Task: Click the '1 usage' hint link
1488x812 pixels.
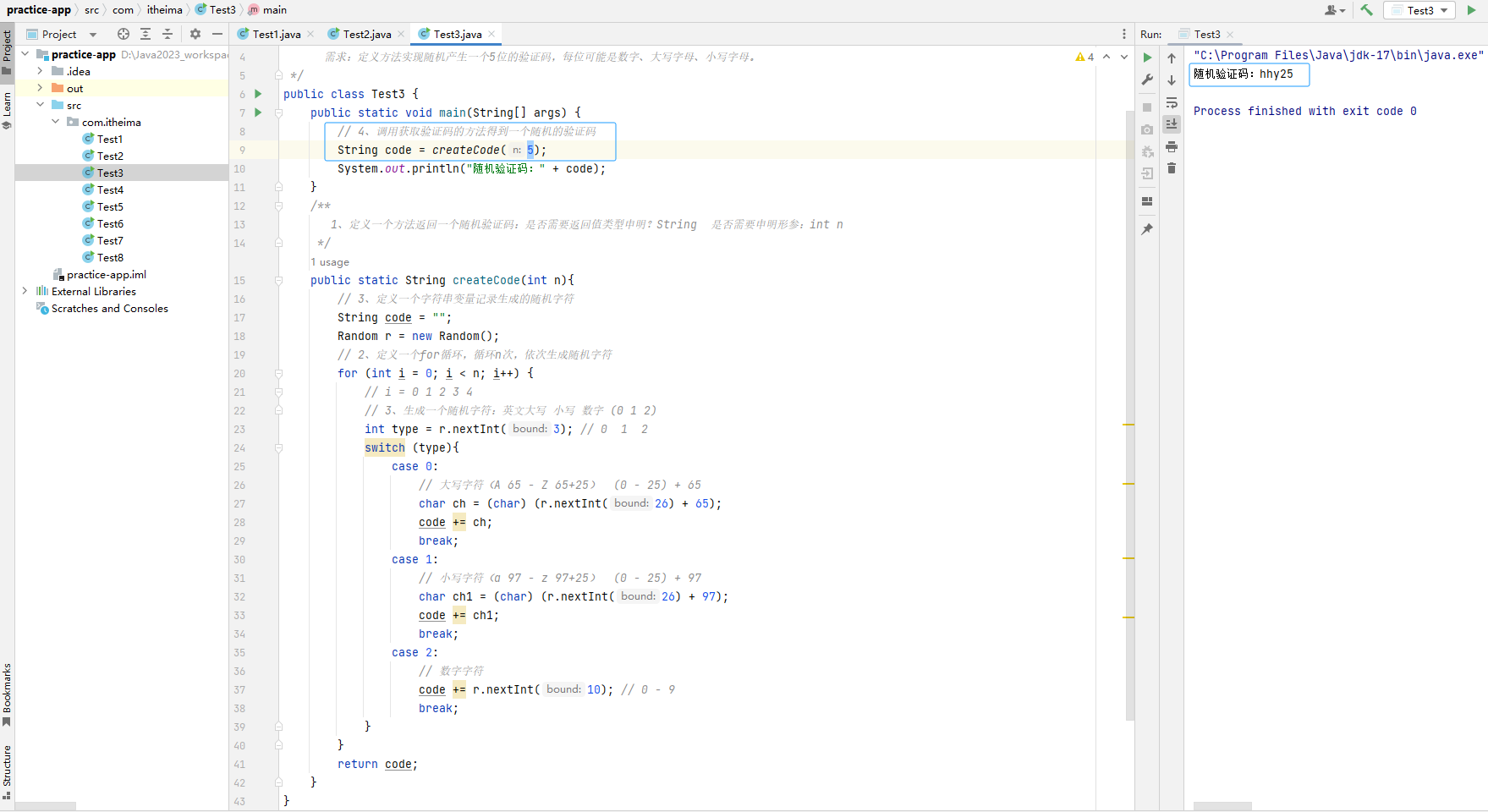Action: [x=330, y=262]
